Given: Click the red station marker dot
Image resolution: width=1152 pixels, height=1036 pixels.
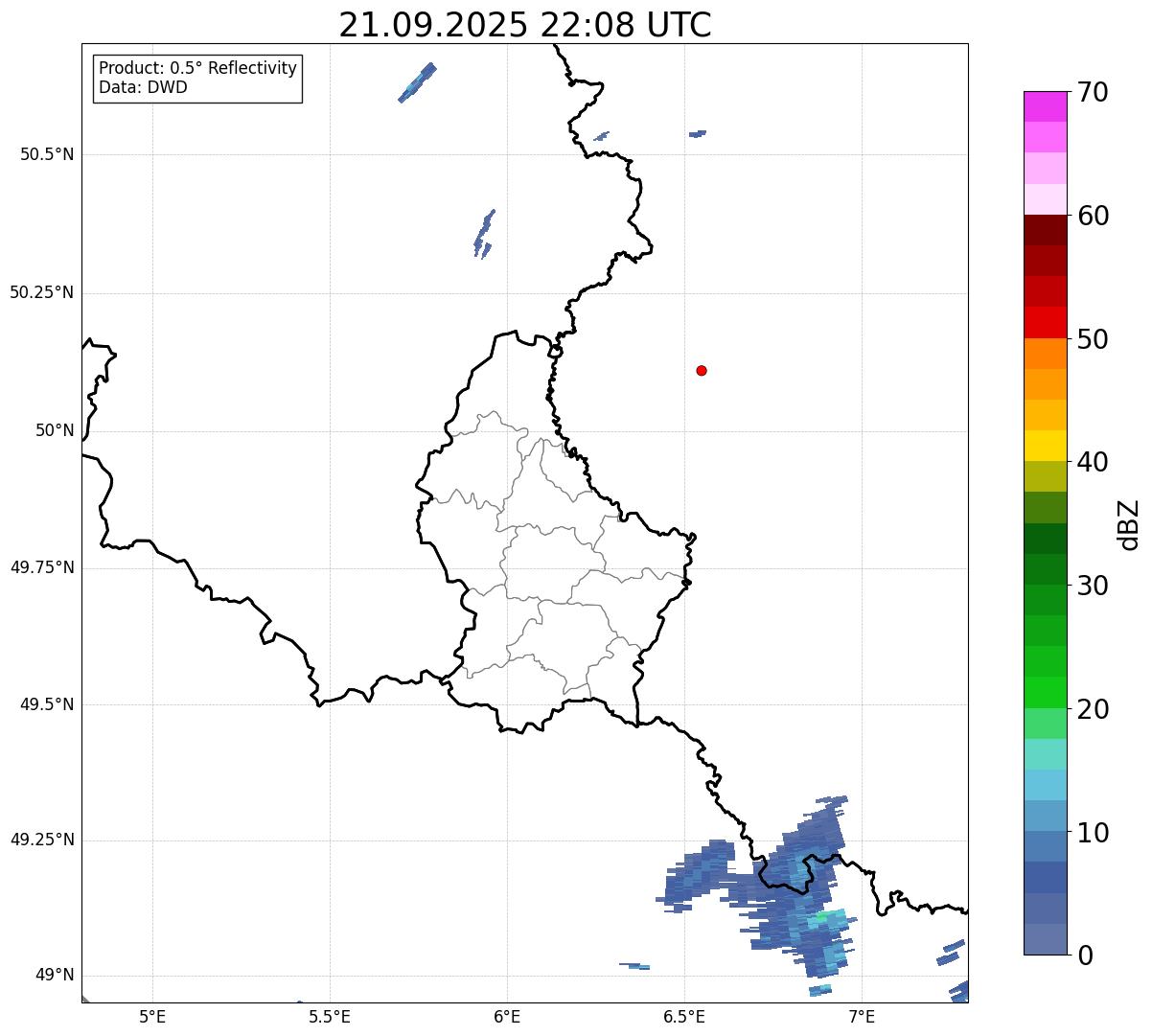Looking at the screenshot, I should (702, 370).
